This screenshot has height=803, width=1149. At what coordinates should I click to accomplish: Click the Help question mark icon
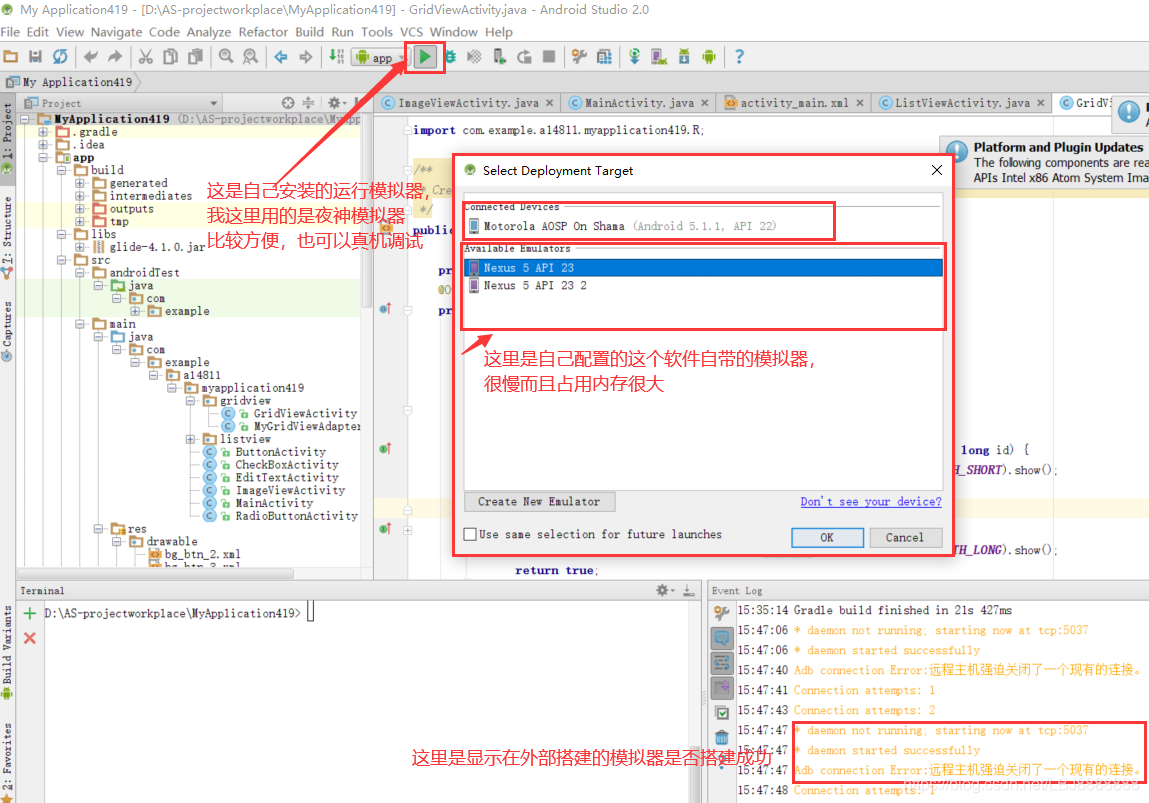[x=739, y=56]
